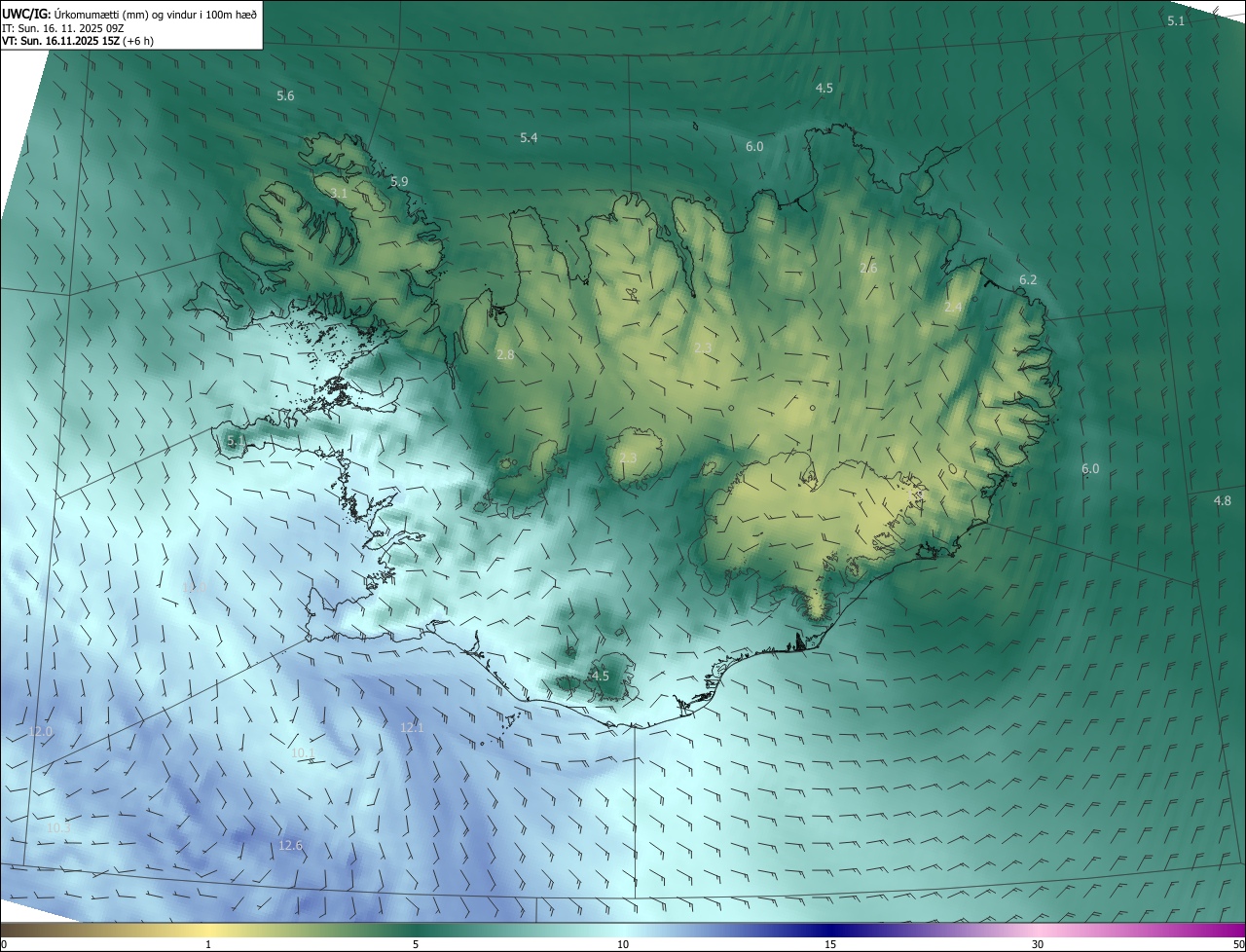Select the VT valid time line 15Z

[78, 41]
